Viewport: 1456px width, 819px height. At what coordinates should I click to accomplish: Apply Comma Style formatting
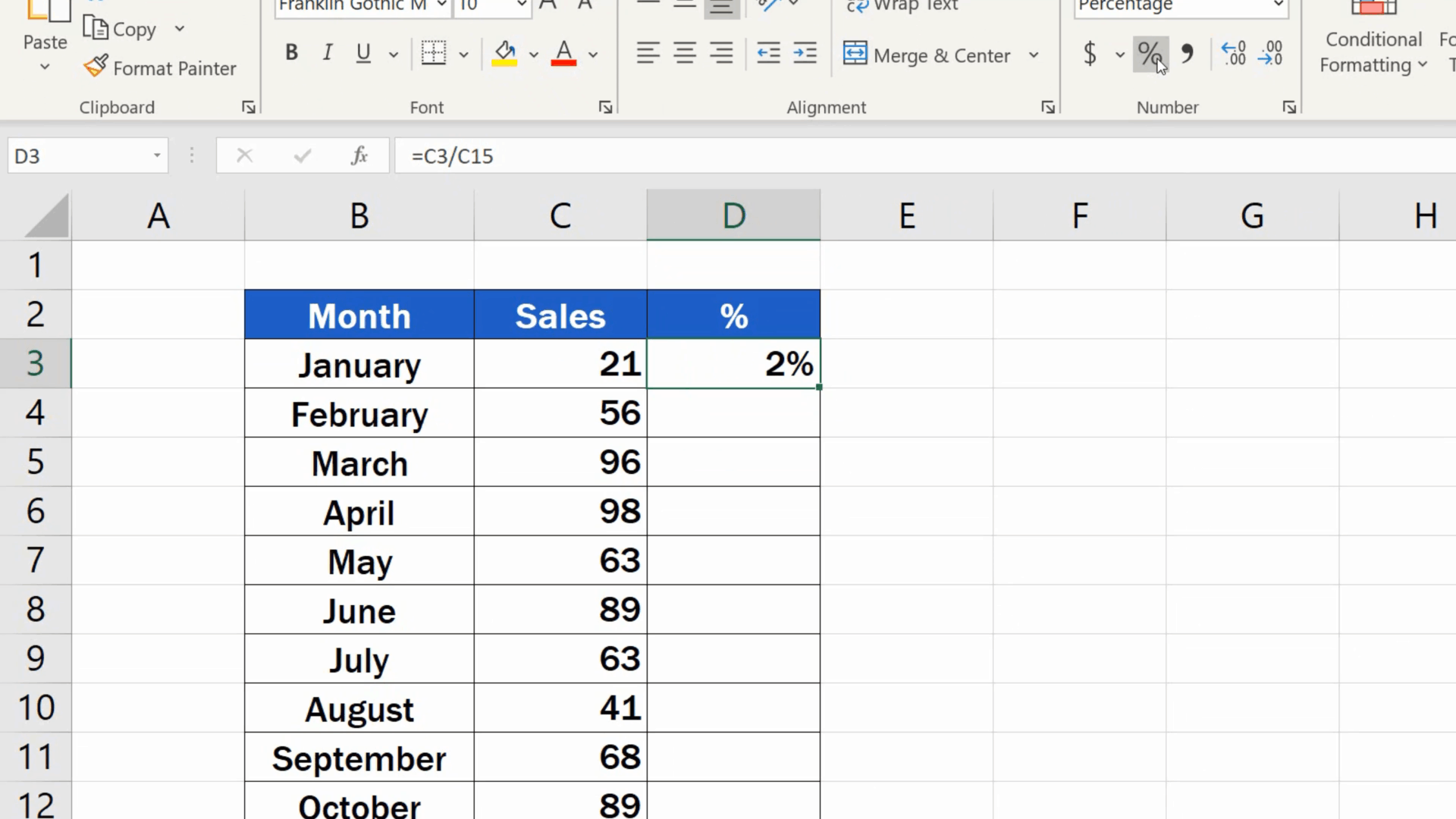click(1187, 54)
